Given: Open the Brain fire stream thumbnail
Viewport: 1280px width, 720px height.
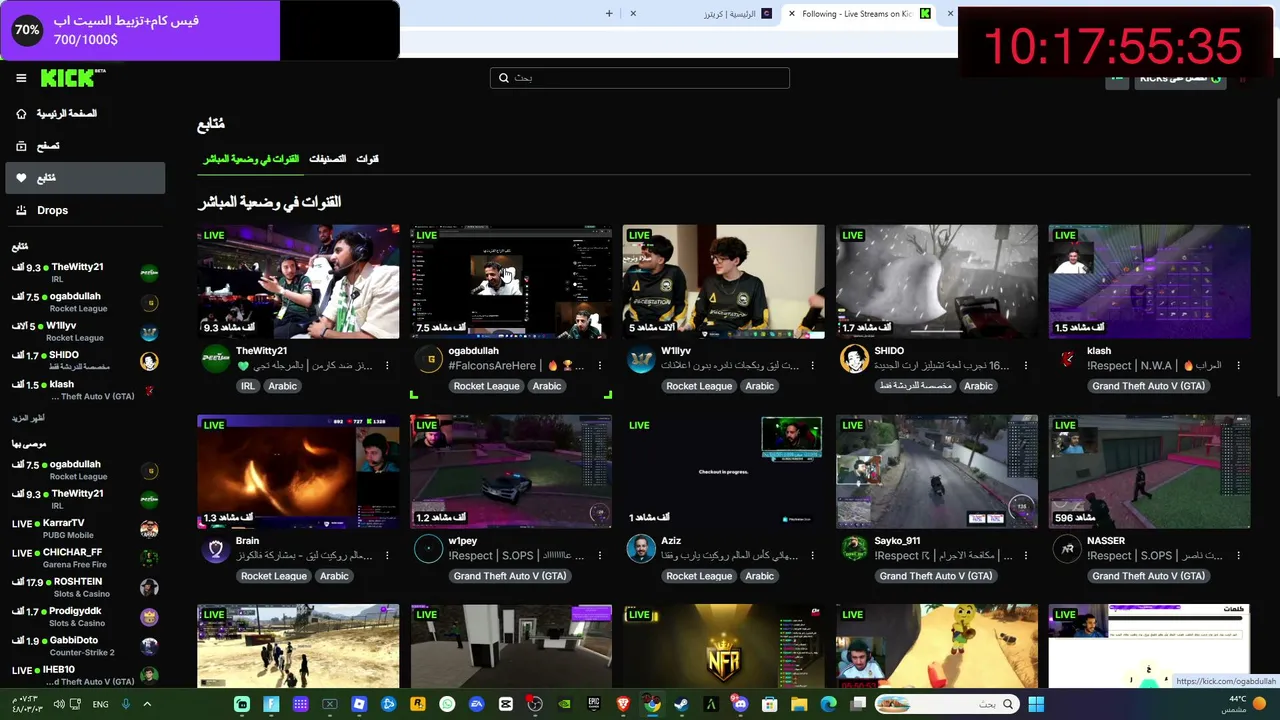Looking at the screenshot, I should pyautogui.click(x=298, y=471).
